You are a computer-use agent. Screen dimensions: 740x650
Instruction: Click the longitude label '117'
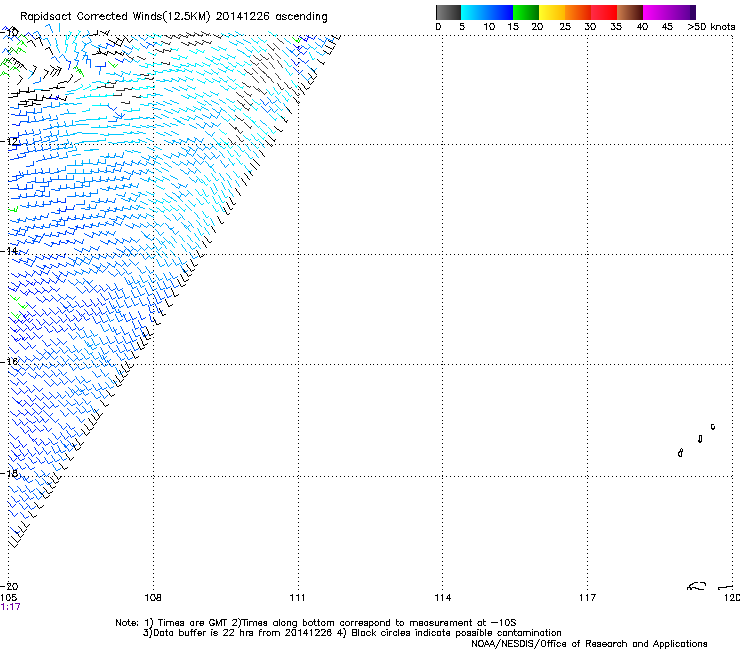click(587, 598)
